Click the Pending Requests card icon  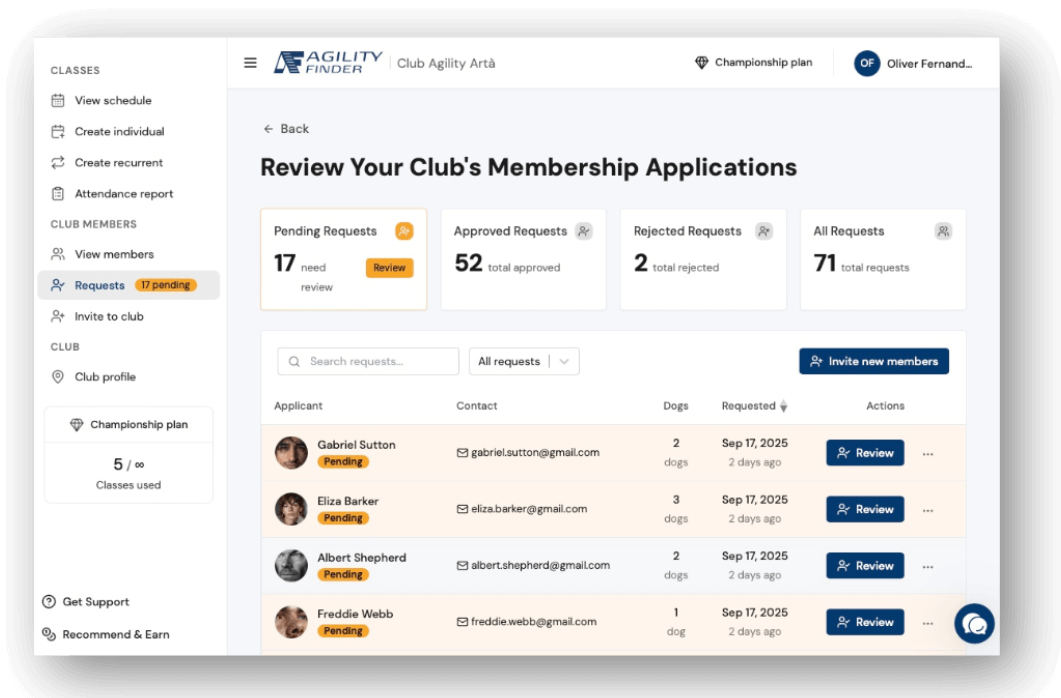pyautogui.click(x=404, y=231)
